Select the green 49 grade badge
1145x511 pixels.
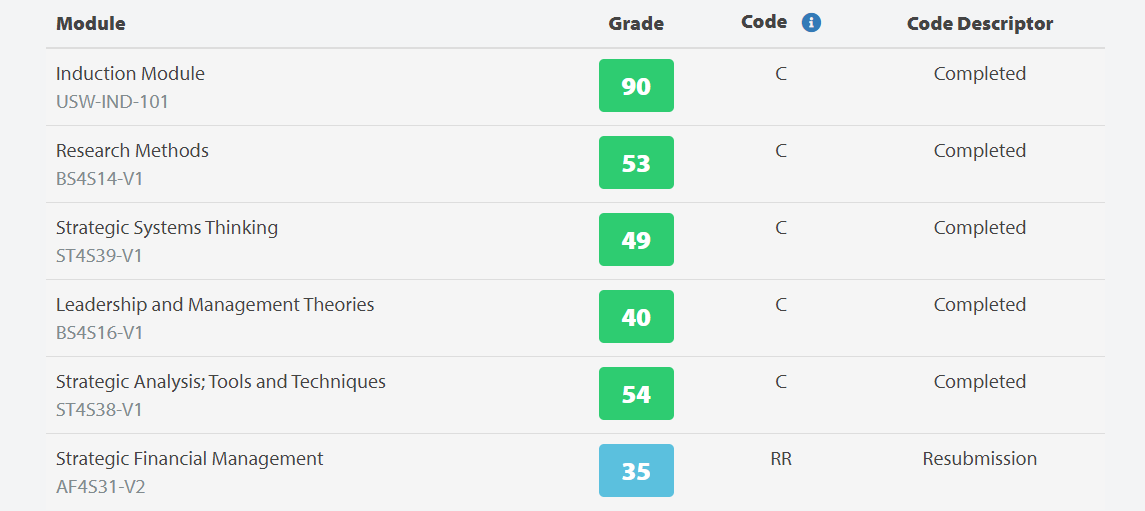(x=636, y=239)
